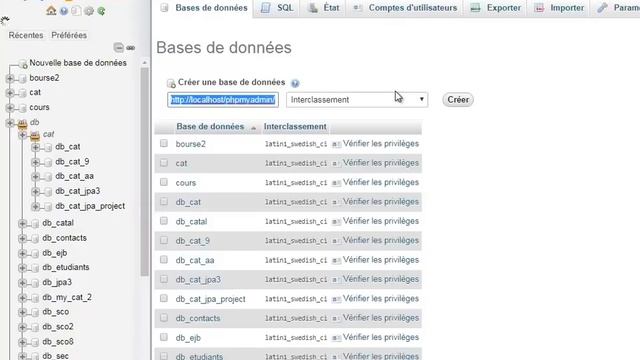
Task: Go to phpMyAdmin home via house icon
Action: [51, 11]
